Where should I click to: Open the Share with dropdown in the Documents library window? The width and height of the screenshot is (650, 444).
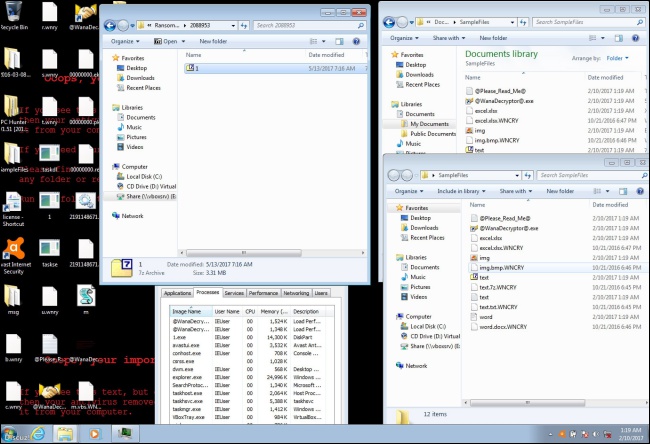(449, 38)
